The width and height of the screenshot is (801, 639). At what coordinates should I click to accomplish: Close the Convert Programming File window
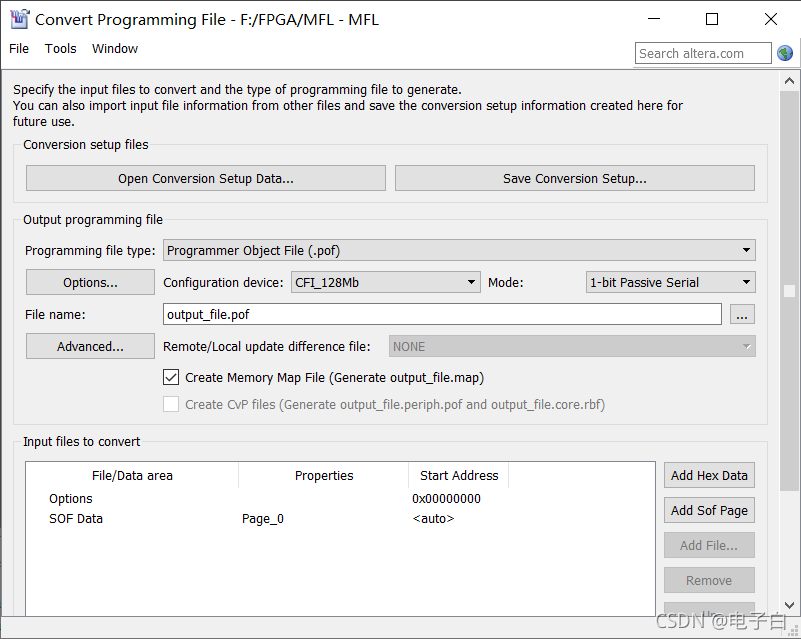(x=771, y=19)
